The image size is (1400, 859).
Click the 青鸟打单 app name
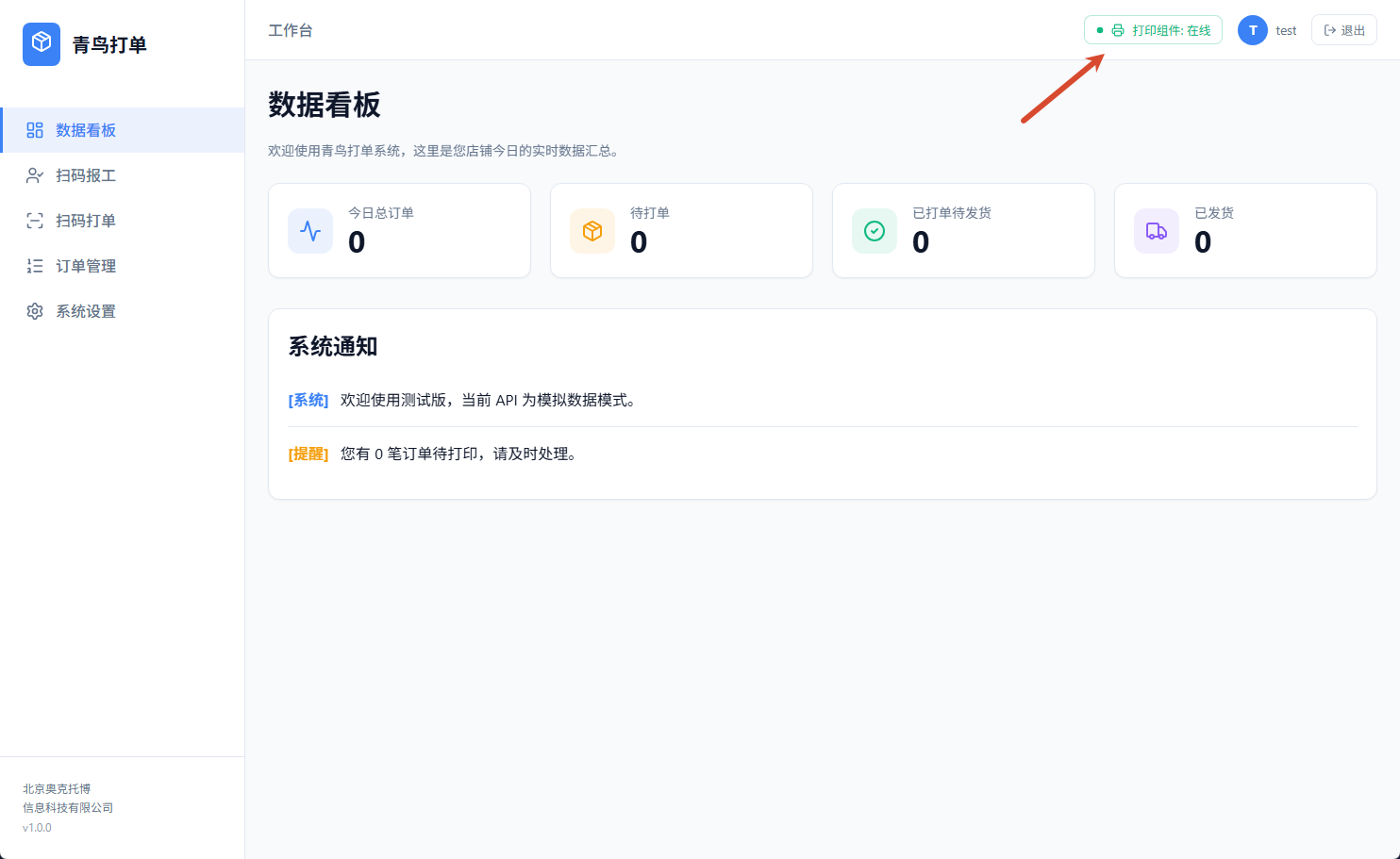[x=109, y=44]
